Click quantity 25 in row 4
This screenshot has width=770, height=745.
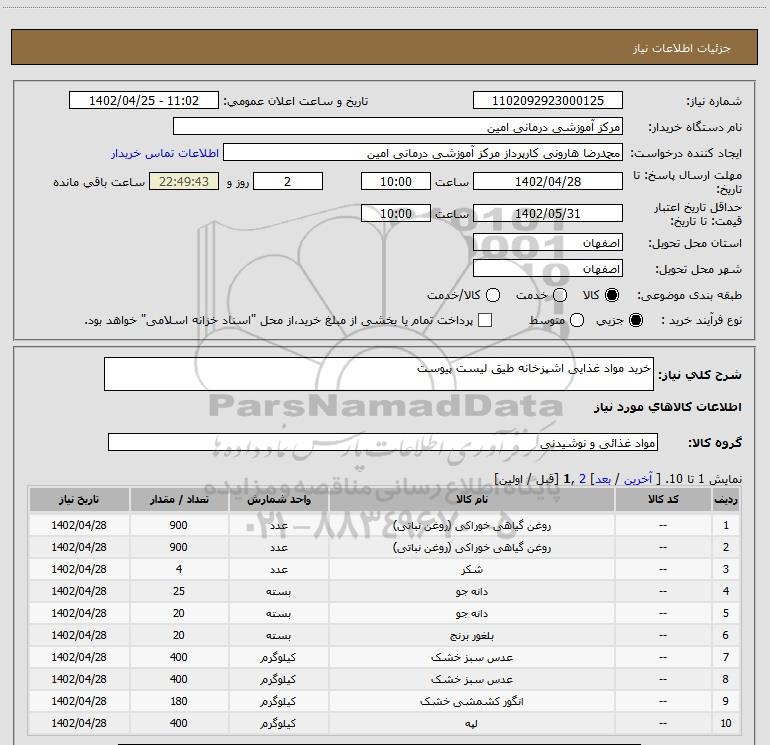179,591
